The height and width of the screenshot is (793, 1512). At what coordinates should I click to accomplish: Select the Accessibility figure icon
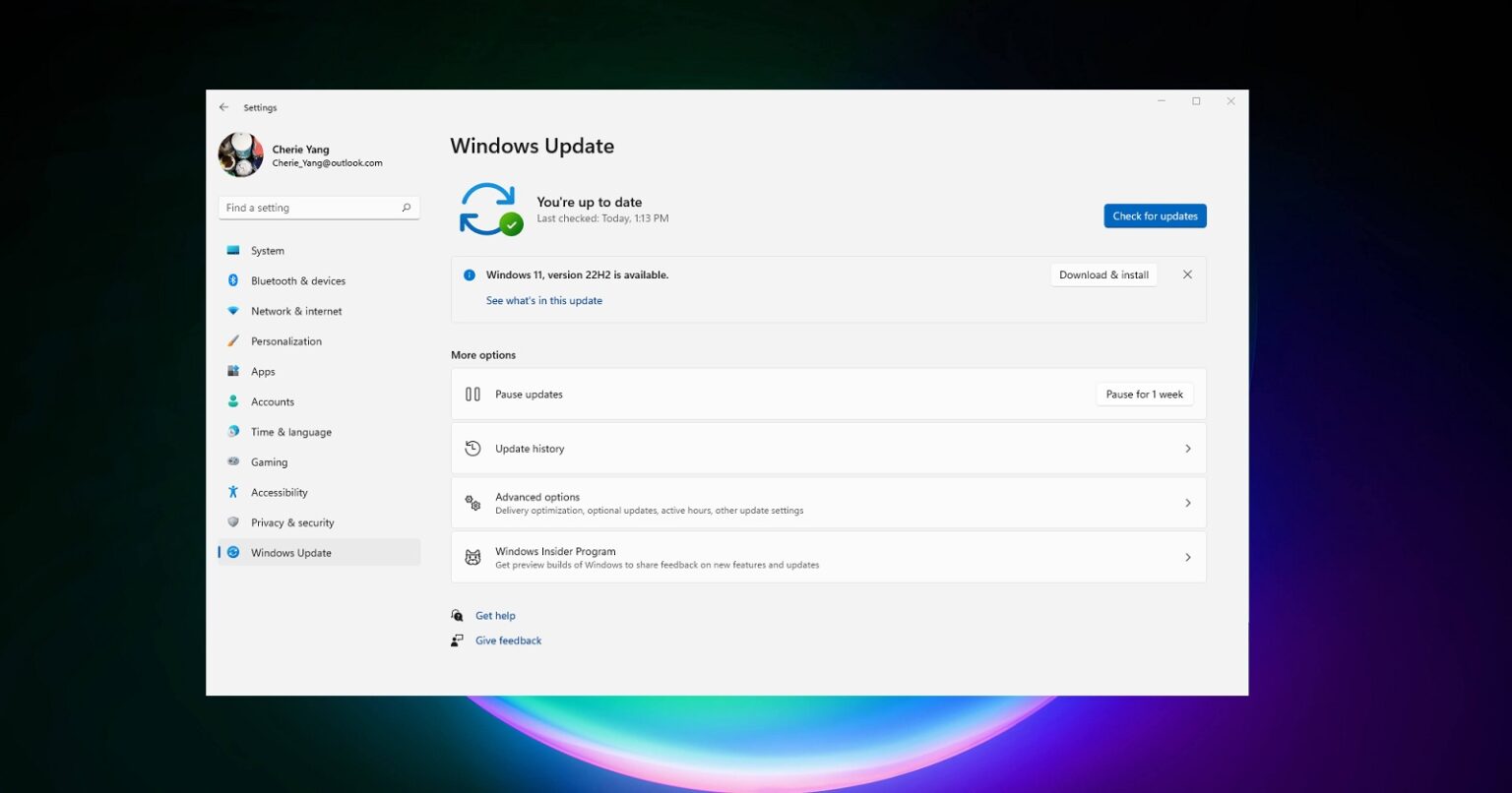click(x=233, y=492)
